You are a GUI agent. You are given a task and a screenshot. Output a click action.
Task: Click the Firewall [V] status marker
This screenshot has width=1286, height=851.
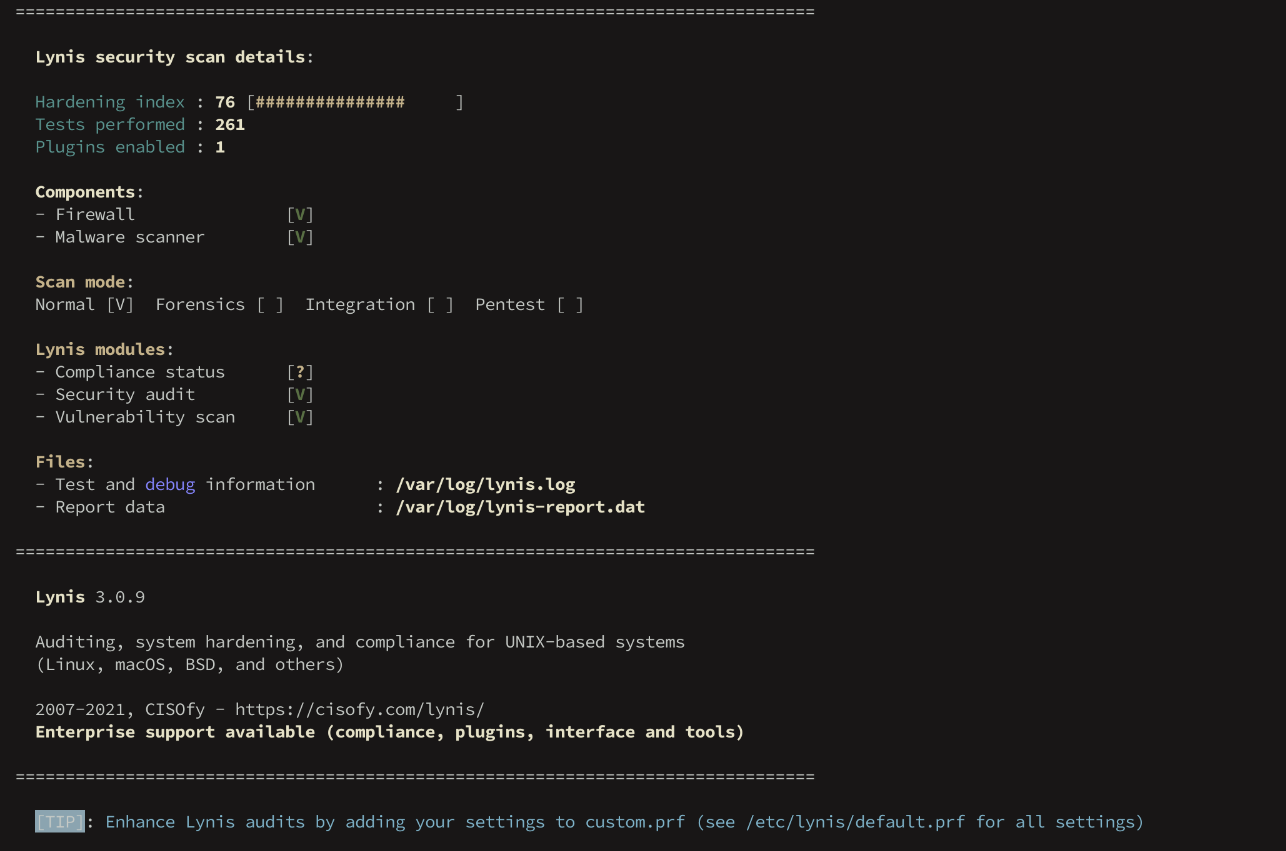tap(300, 214)
